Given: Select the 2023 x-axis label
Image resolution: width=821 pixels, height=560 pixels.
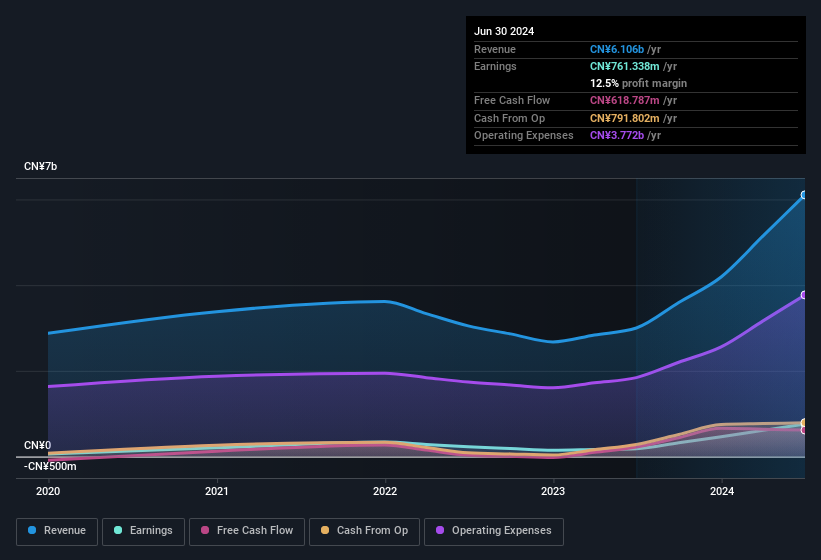Looking at the screenshot, I should [553, 491].
